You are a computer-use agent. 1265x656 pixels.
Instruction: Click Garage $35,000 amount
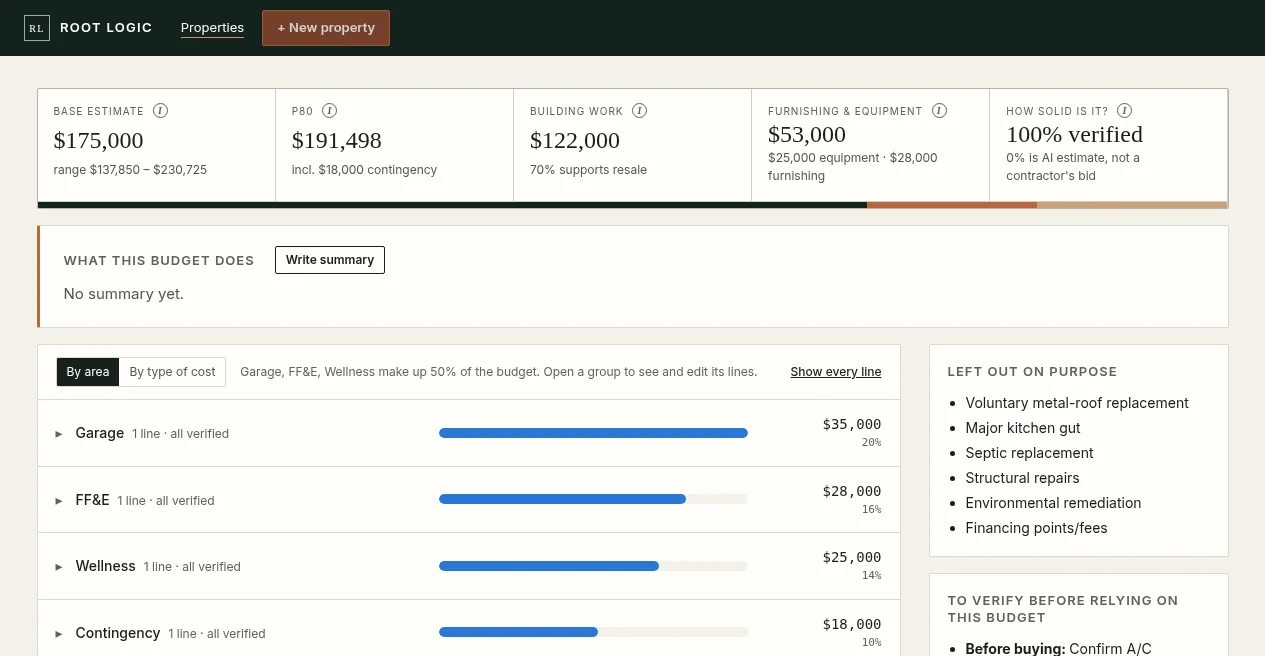tap(852, 425)
